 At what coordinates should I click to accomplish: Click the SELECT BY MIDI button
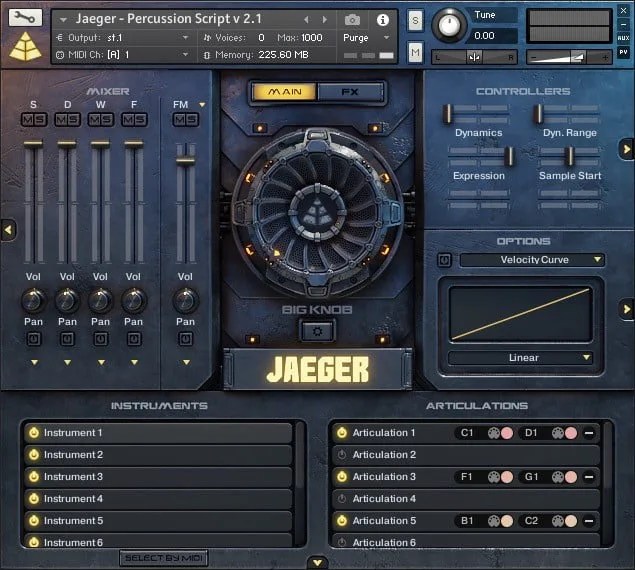164,558
